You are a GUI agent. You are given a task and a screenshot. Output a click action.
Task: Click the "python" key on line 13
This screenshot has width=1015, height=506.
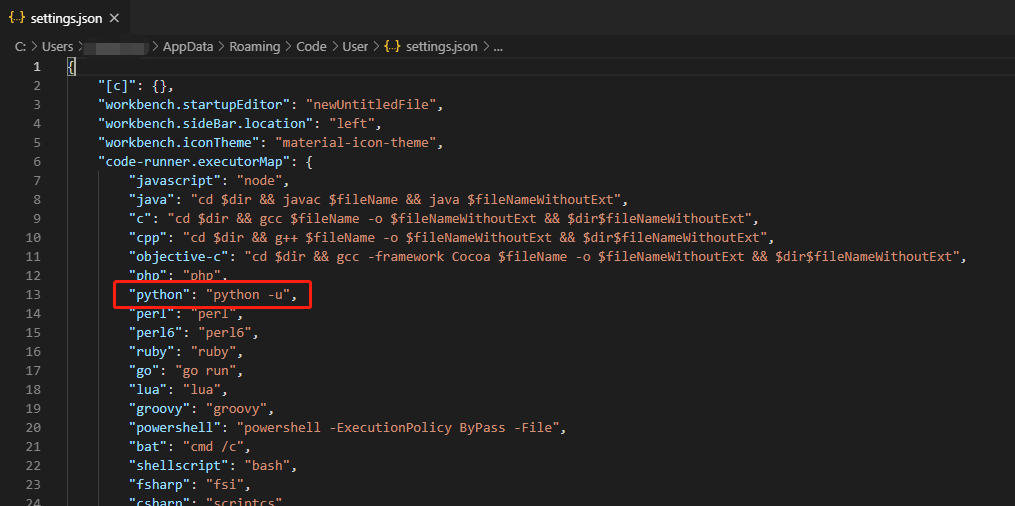pos(160,294)
